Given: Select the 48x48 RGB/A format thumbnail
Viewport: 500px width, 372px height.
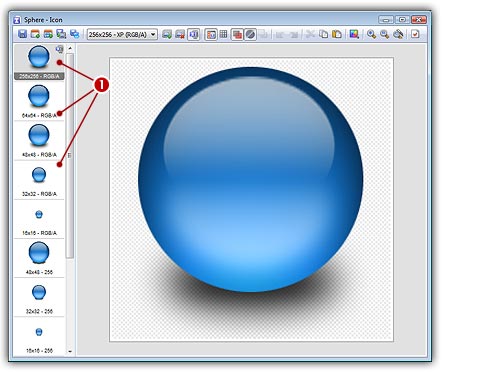Looking at the screenshot, I should coord(39,141).
